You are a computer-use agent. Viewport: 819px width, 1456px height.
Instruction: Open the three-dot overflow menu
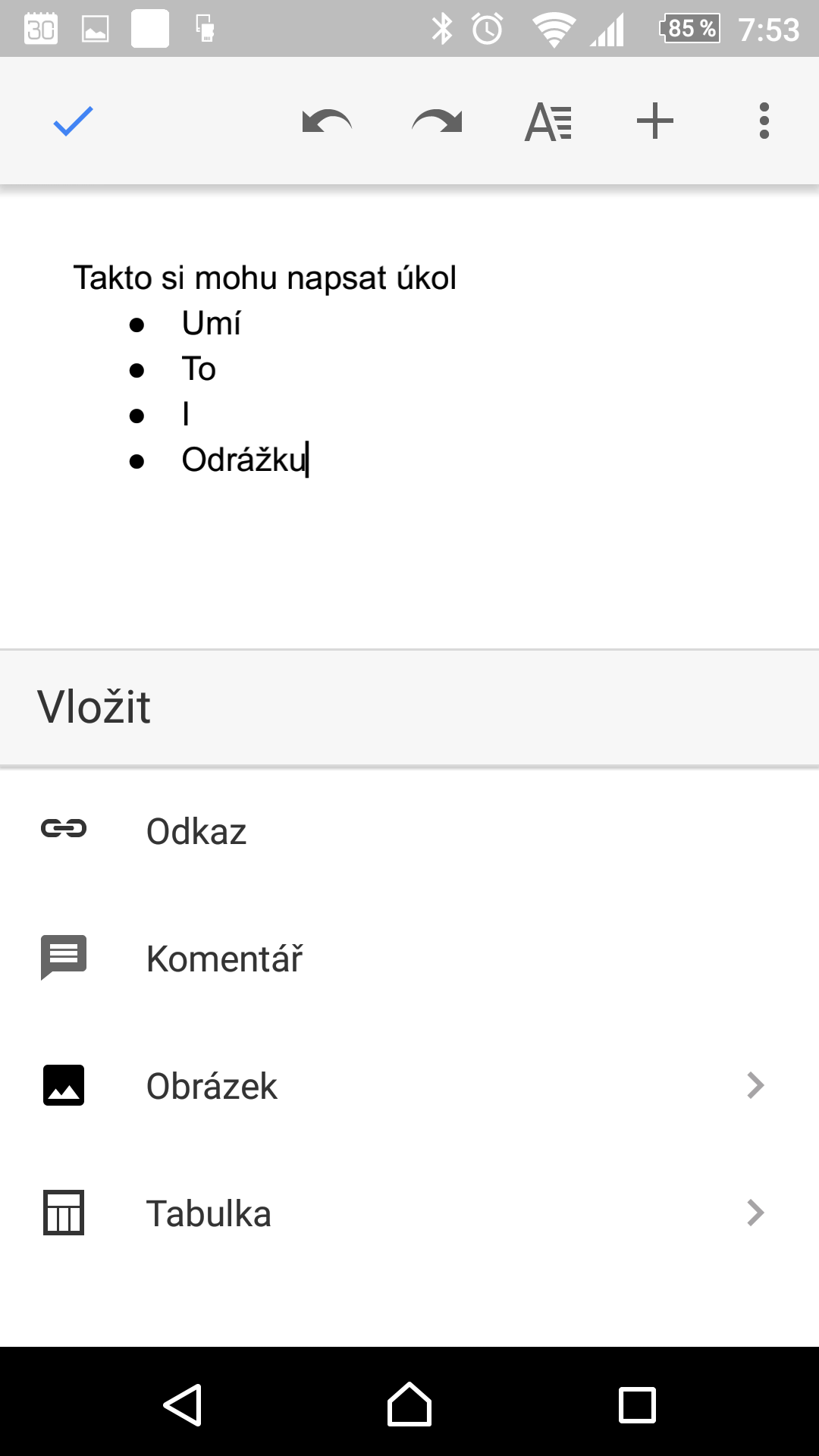tap(764, 121)
